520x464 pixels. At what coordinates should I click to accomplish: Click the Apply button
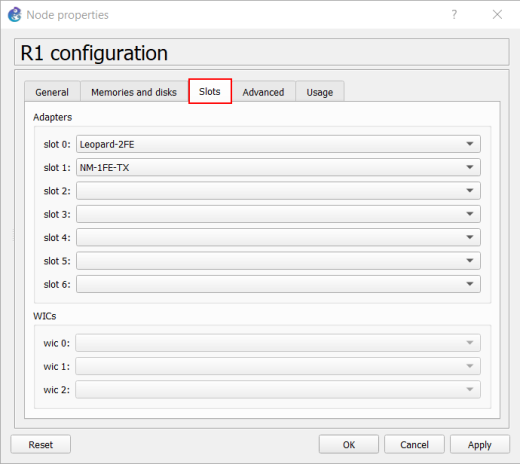[480, 444]
